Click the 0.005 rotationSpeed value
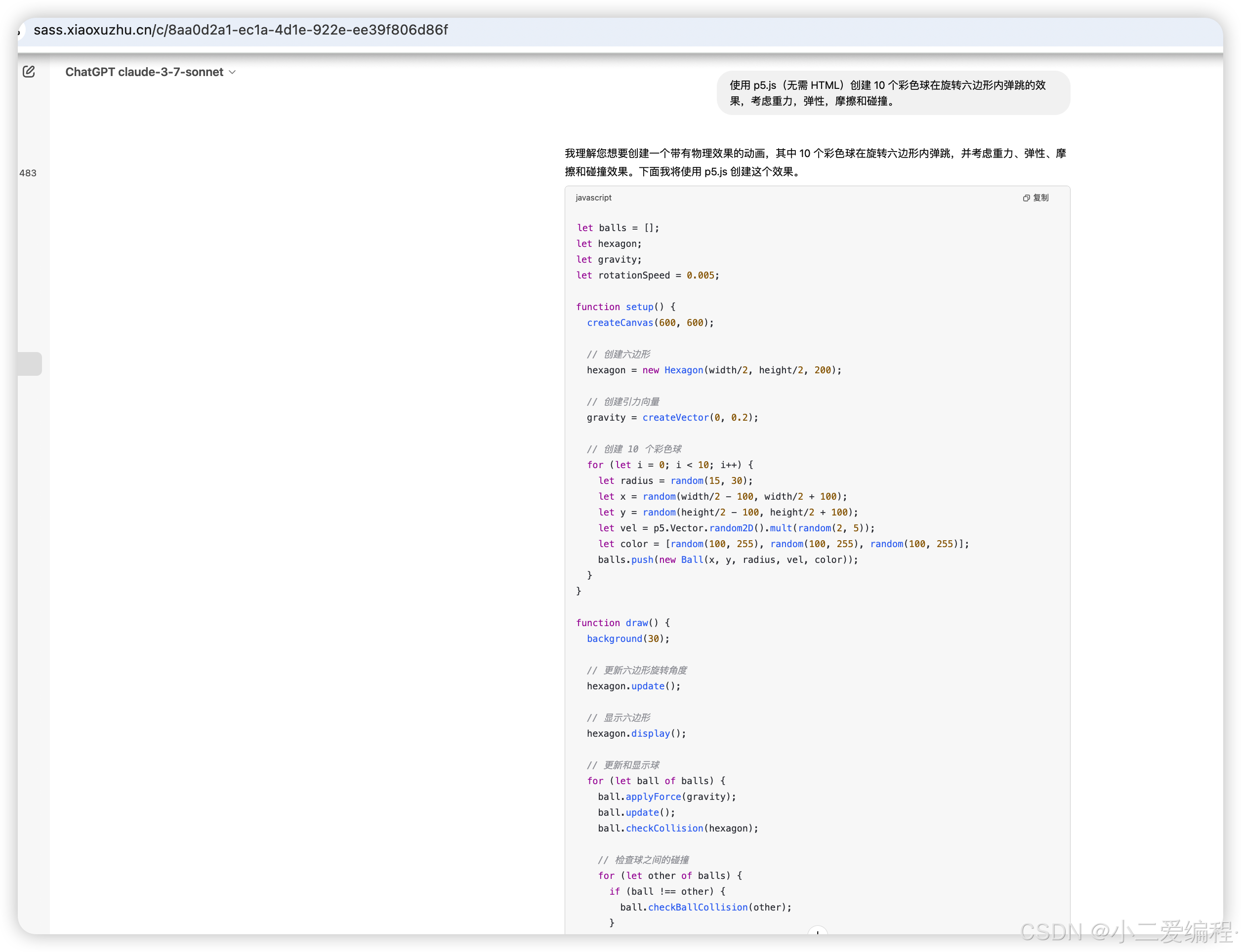 pyautogui.click(x=700, y=276)
